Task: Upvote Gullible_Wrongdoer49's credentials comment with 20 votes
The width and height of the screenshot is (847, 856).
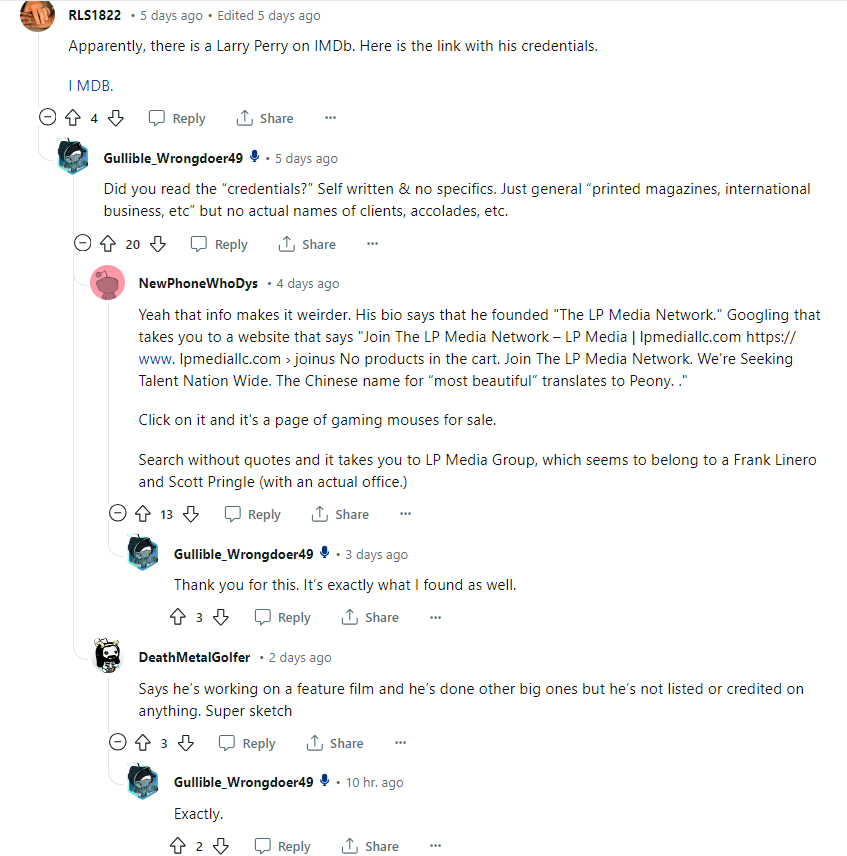Action: [108, 244]
